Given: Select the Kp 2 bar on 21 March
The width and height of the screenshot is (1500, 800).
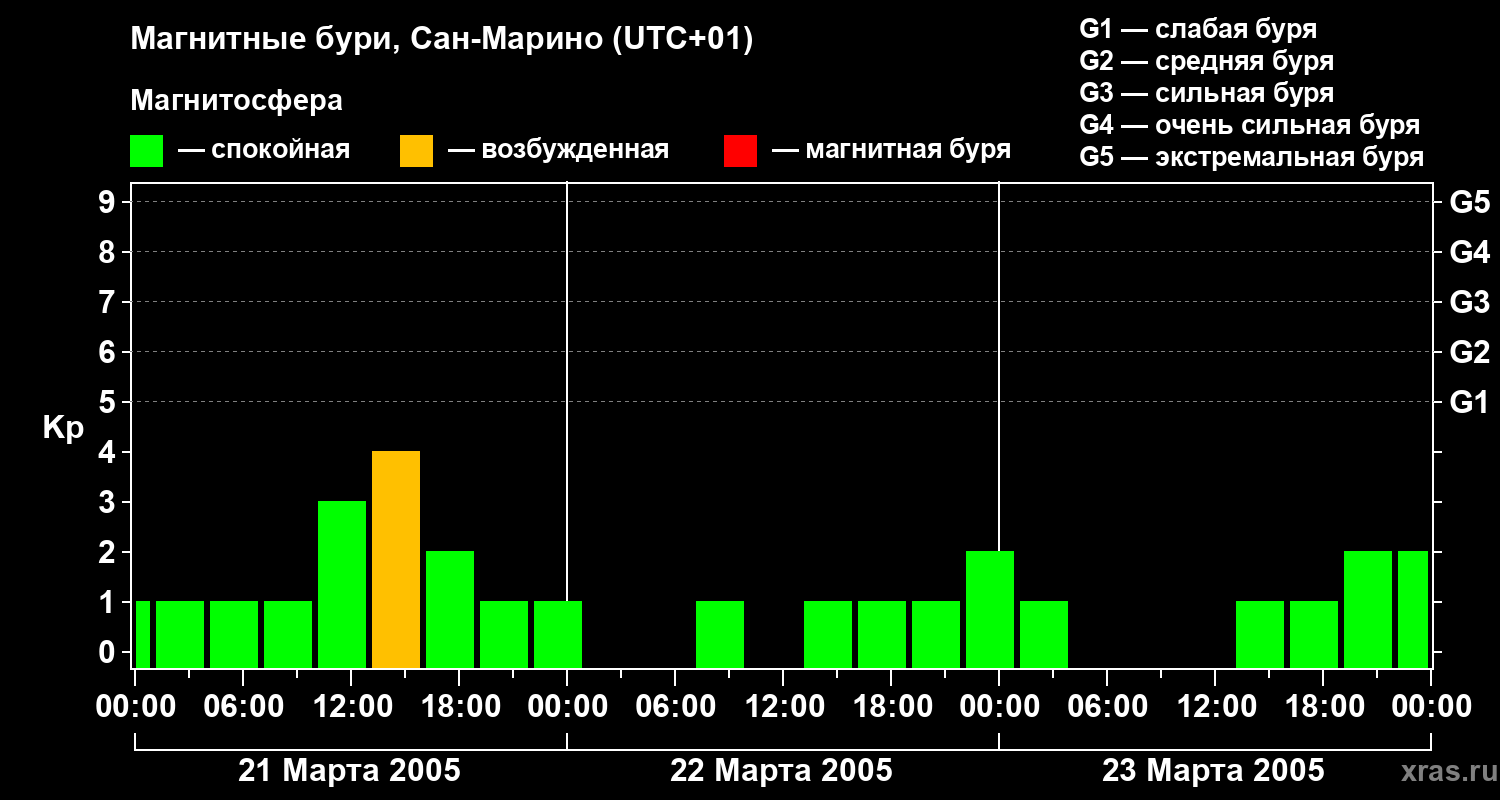Looking at the screenshot, I should 450,609.
